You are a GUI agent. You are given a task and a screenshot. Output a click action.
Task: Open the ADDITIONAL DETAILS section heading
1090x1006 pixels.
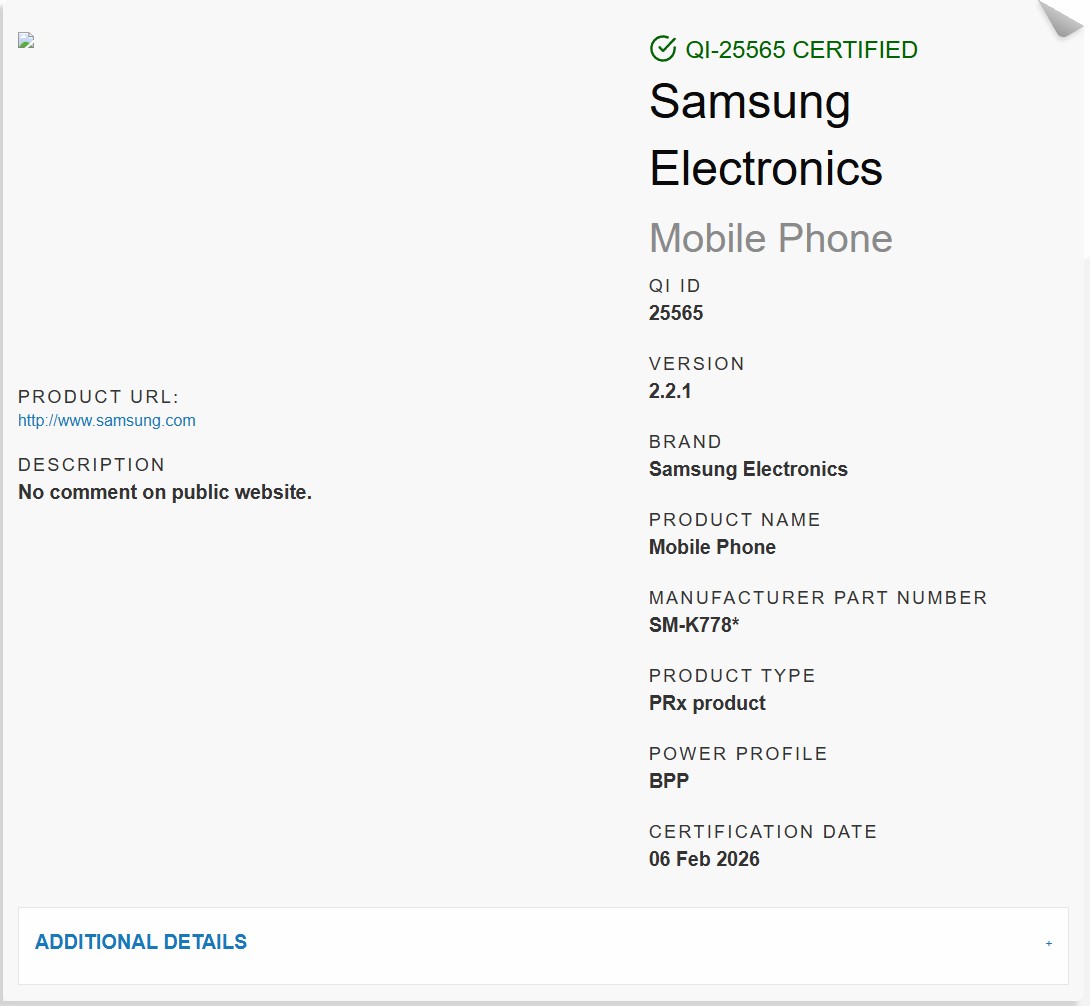click(x=141, y=942)
